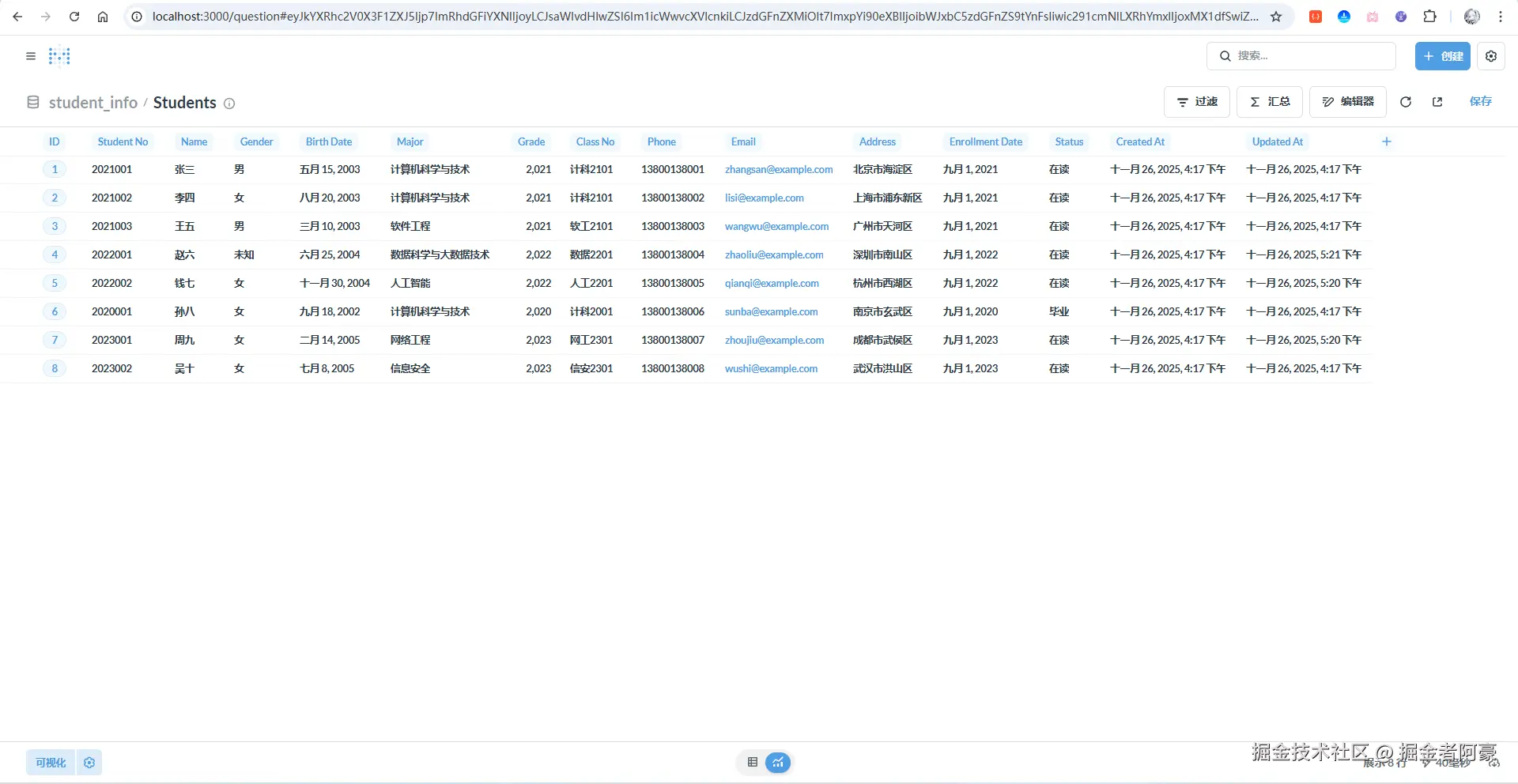Open the Address column header menu
This screenshot has width=1518, height=784.
coord(878,141)
